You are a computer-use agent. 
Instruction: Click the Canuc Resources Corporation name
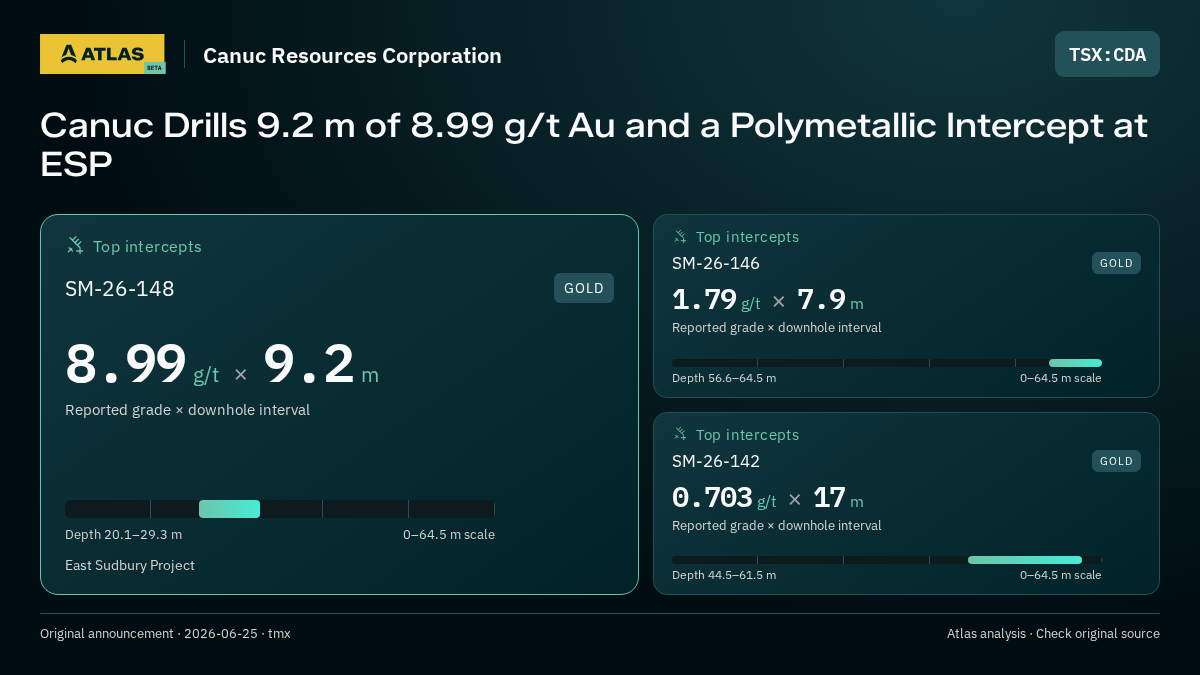[352, 56]
